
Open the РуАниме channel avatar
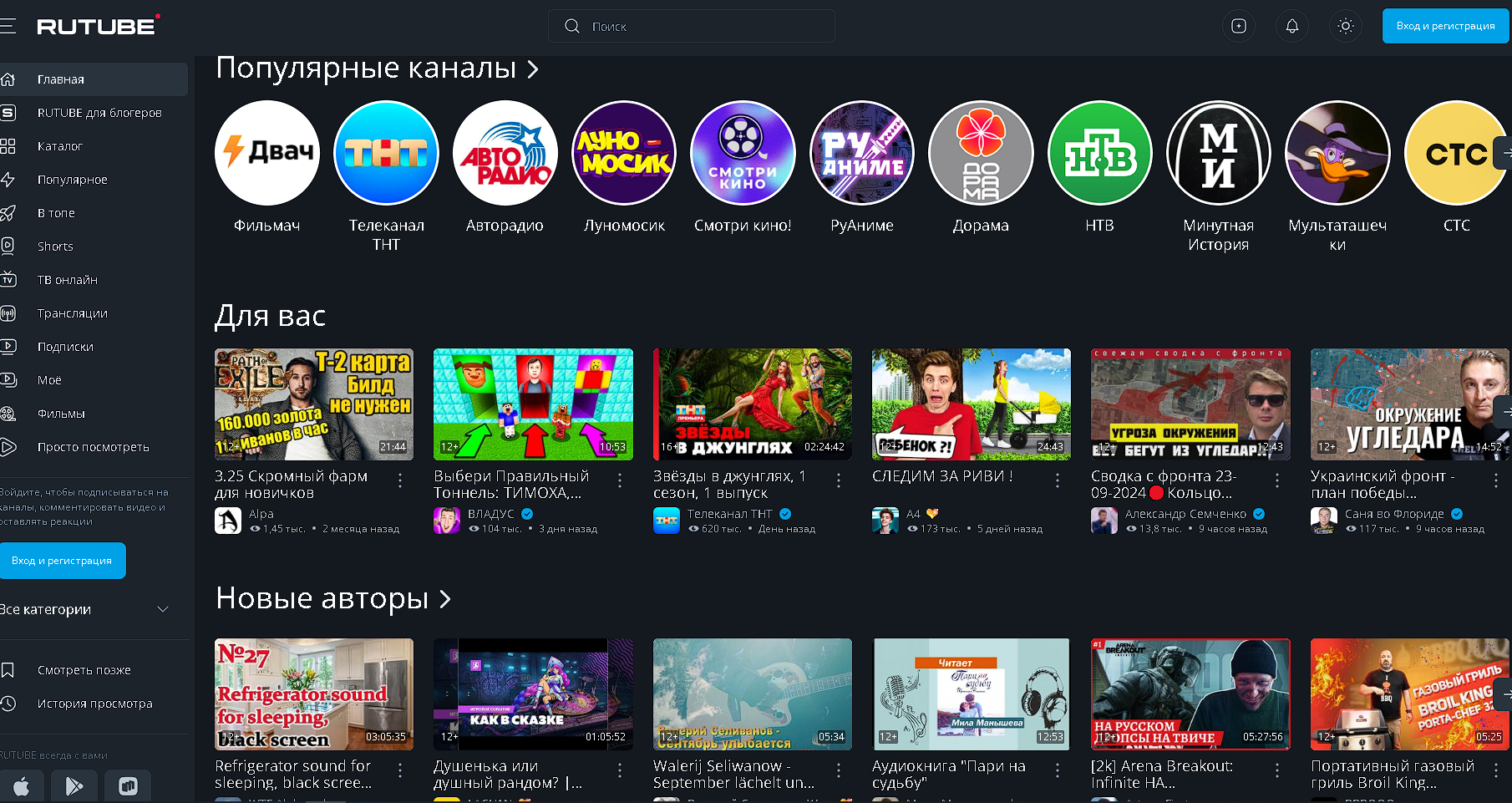862,153
